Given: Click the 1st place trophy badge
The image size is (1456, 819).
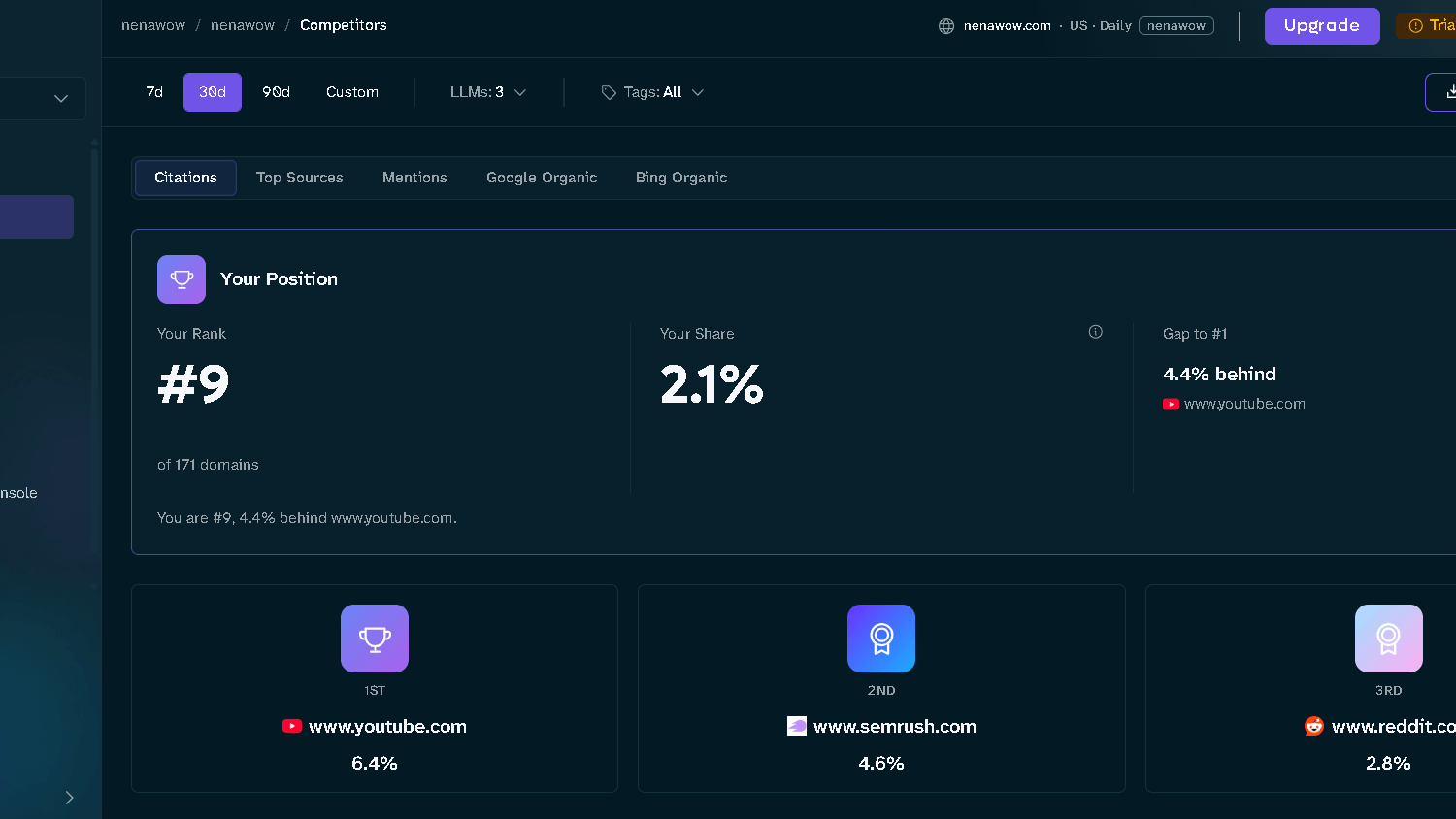Looking at the screenshot, I should point(375,639).
